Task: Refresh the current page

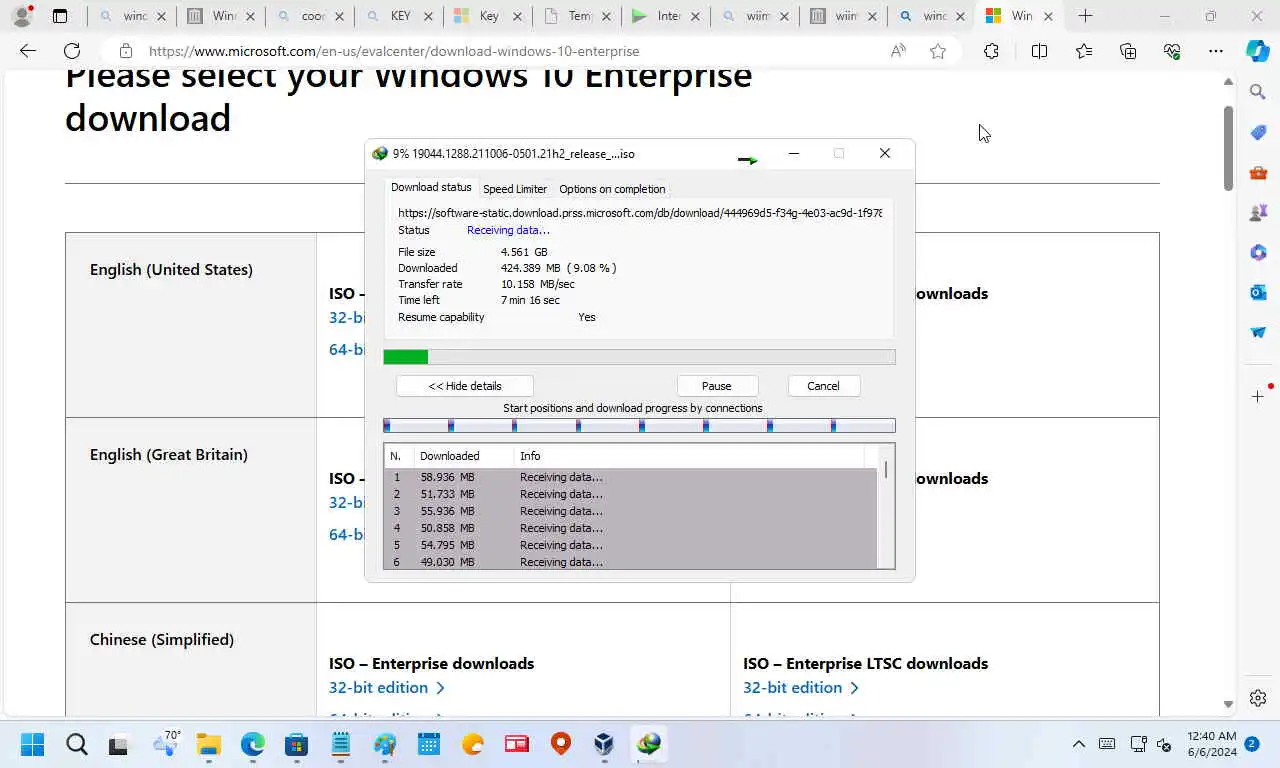Action: (72, 51)
